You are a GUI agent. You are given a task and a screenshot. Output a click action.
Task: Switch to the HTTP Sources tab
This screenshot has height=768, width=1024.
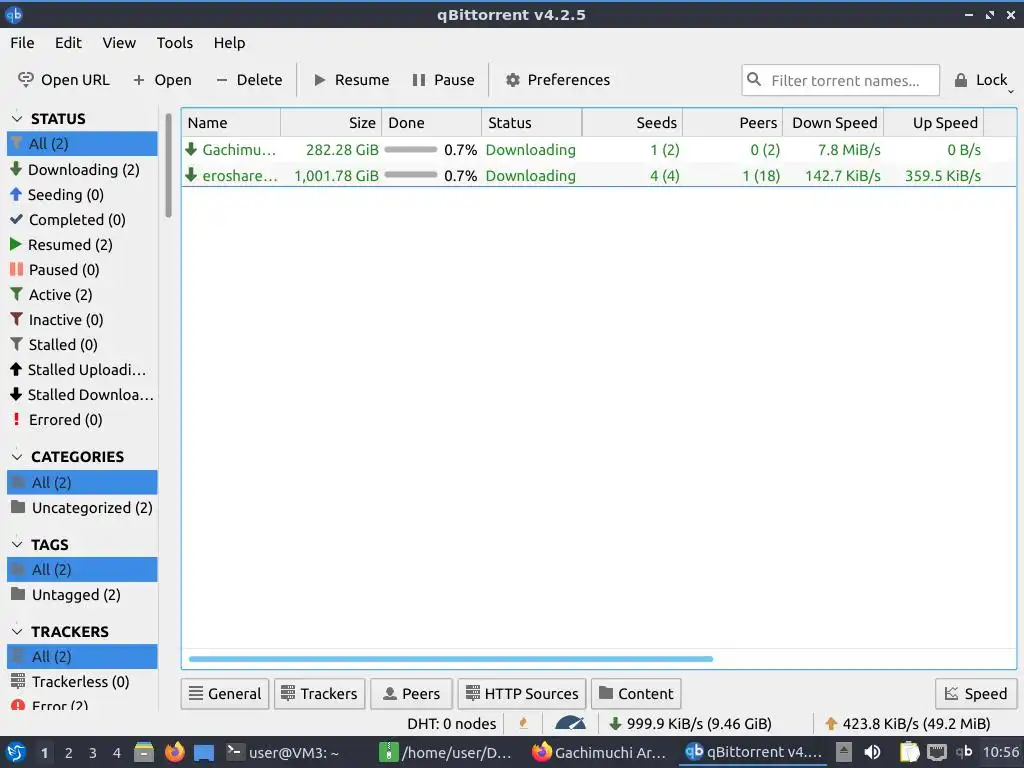(x=522, y=694)
